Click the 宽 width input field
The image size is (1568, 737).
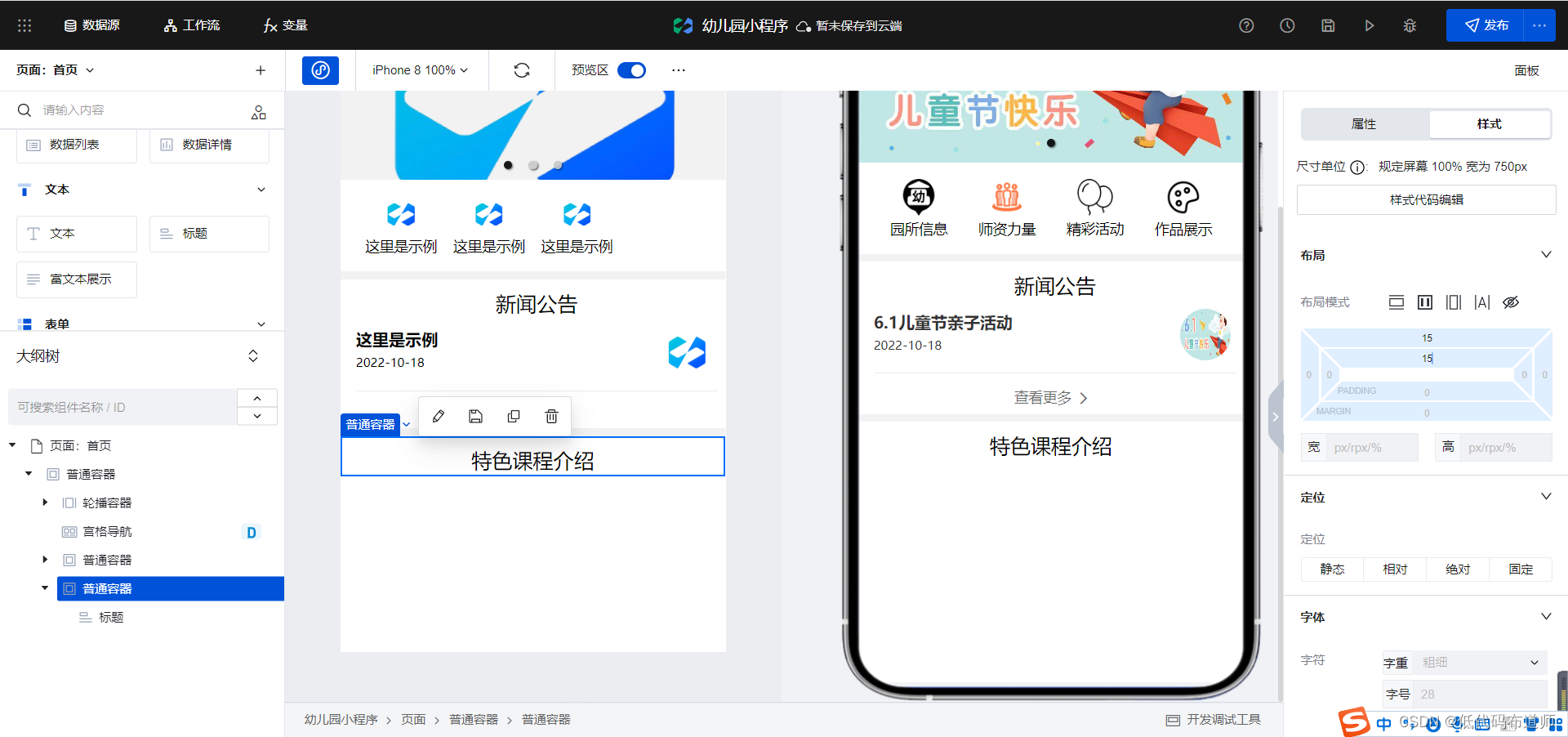coord(1372,447)
